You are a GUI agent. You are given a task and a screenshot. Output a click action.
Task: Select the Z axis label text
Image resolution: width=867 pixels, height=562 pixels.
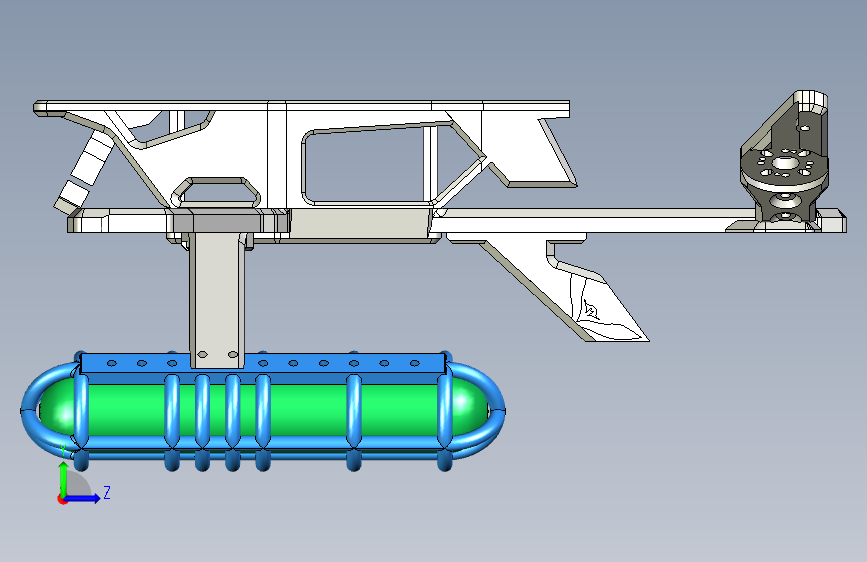(x=107, y=492)
